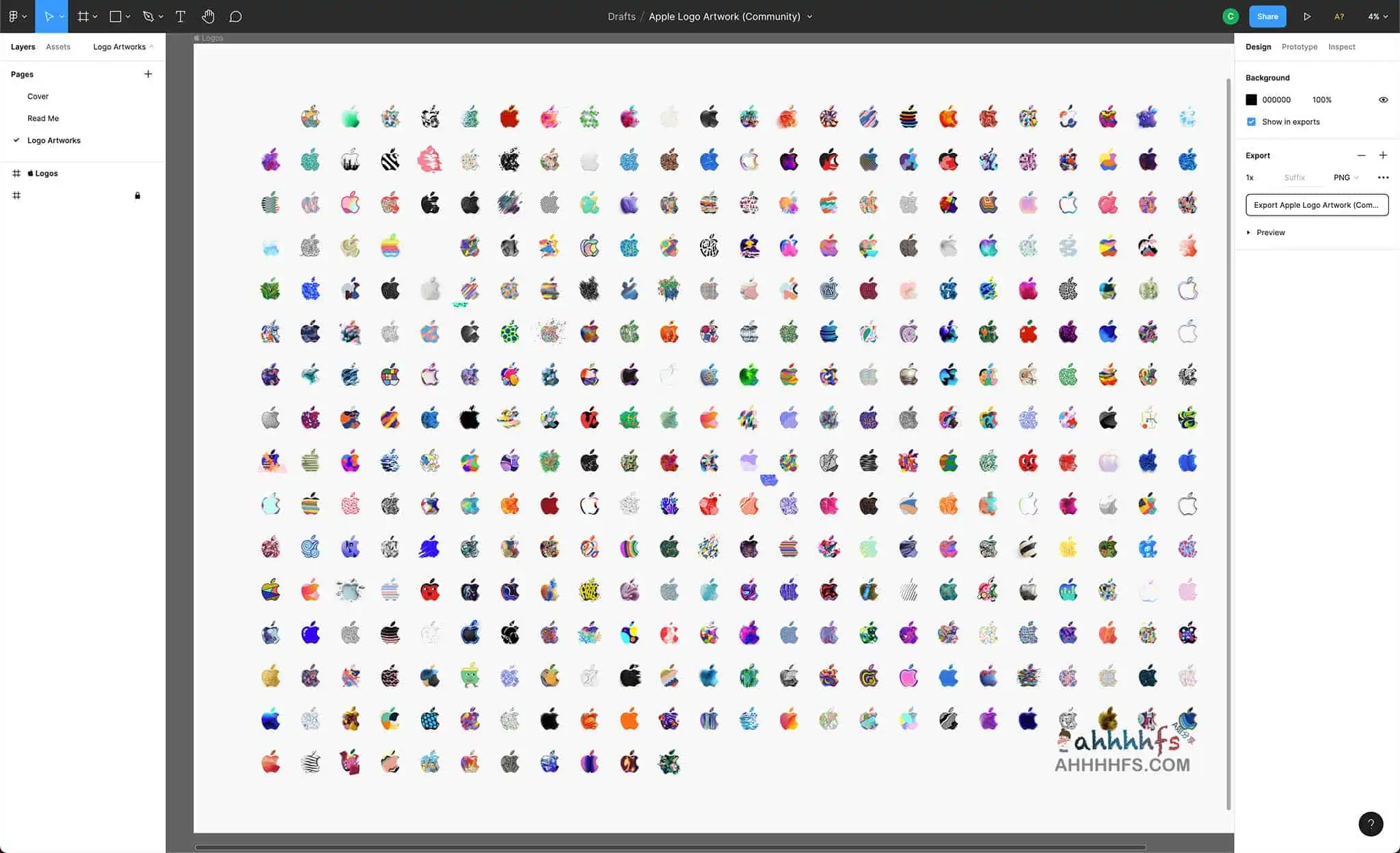Viewport: 1400px width, 853px height.
Task: Click the lock icon on the locked layer
Action: point(137,195)
